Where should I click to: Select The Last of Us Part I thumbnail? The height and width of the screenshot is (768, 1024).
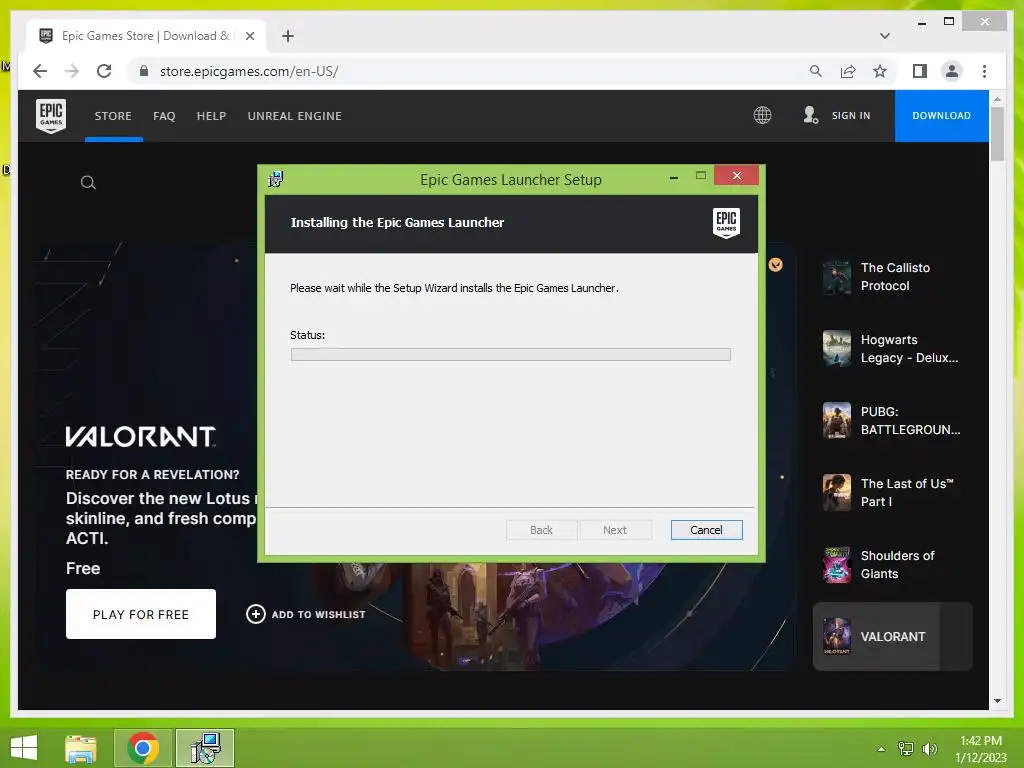(837, 492)
